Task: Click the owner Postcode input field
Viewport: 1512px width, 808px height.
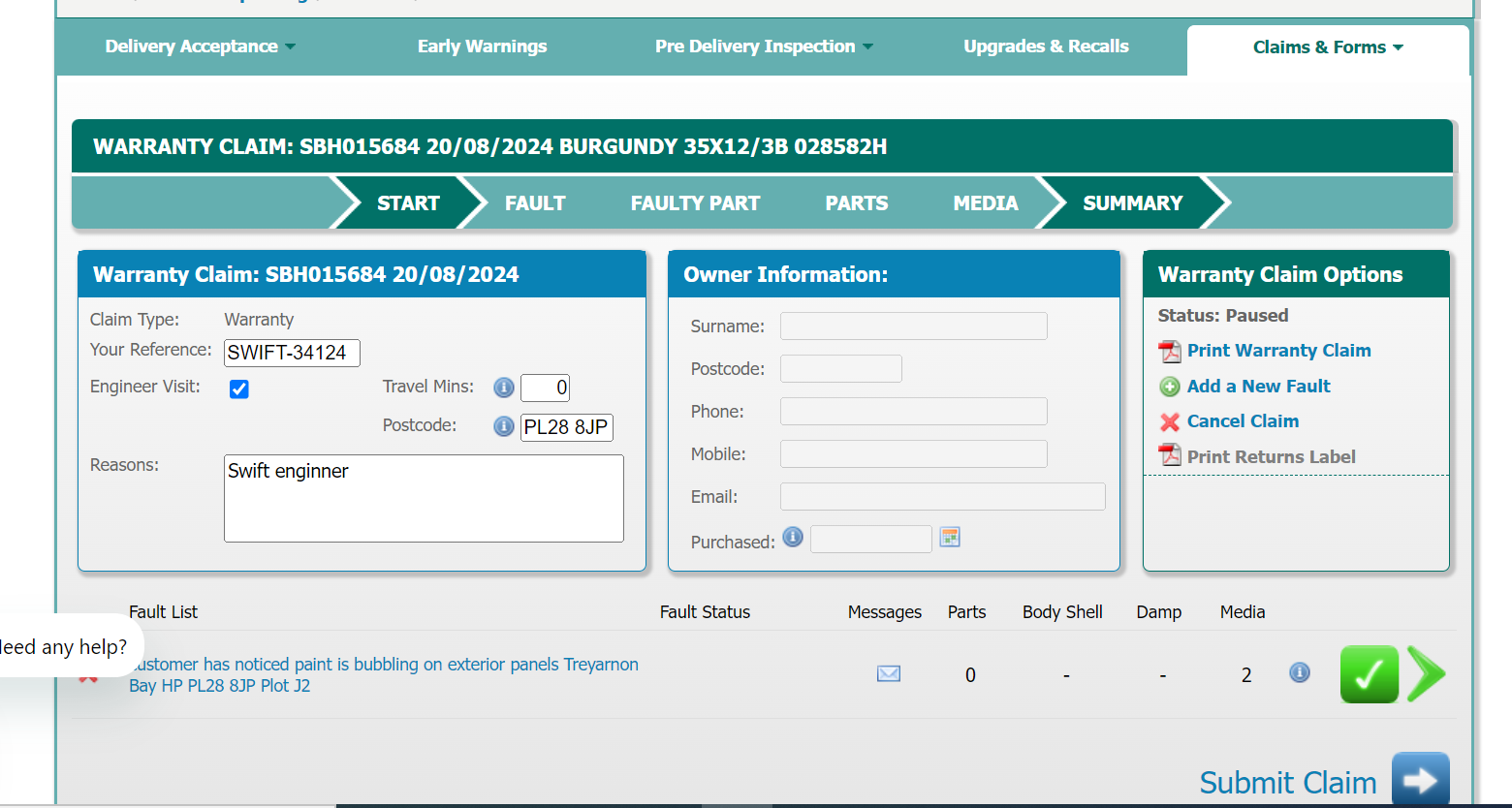Action: [841, 368]
